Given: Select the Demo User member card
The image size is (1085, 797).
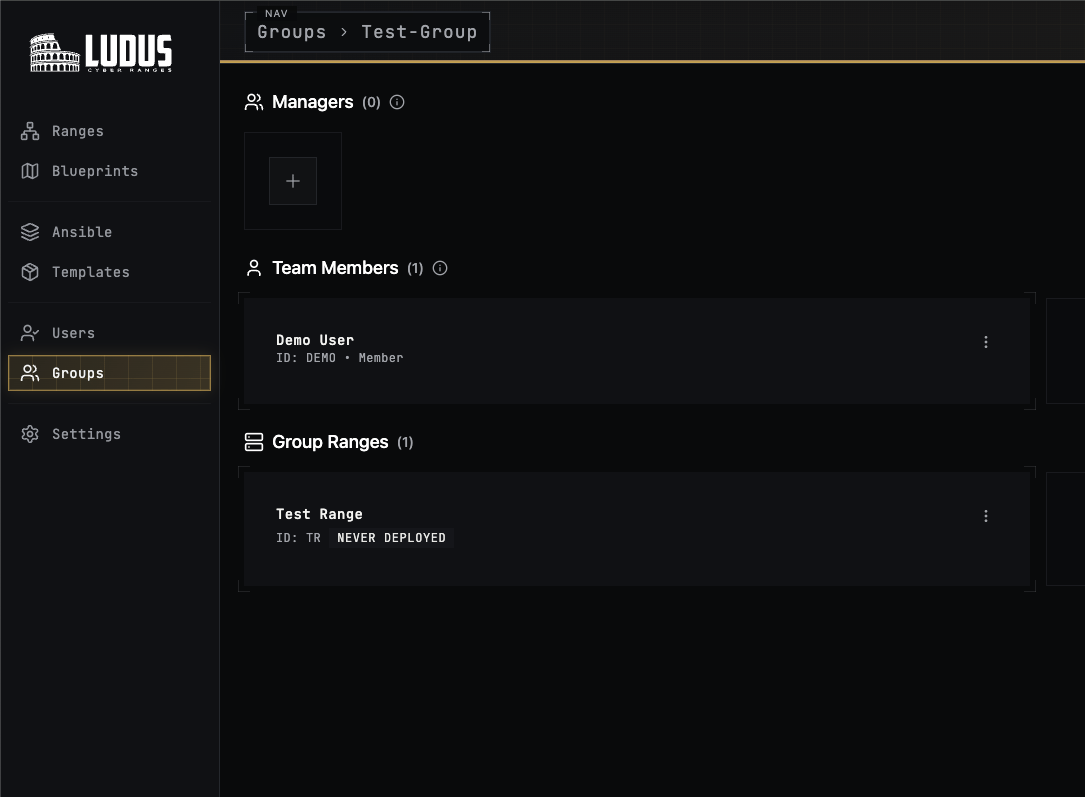Looking at the screenshot, I should pos(600,350).
